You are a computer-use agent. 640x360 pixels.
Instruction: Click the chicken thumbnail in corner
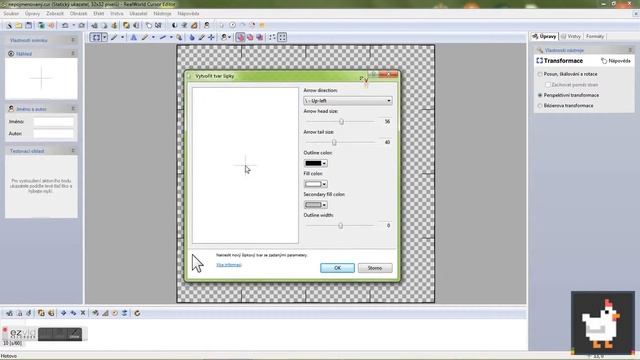coord(602,322)
